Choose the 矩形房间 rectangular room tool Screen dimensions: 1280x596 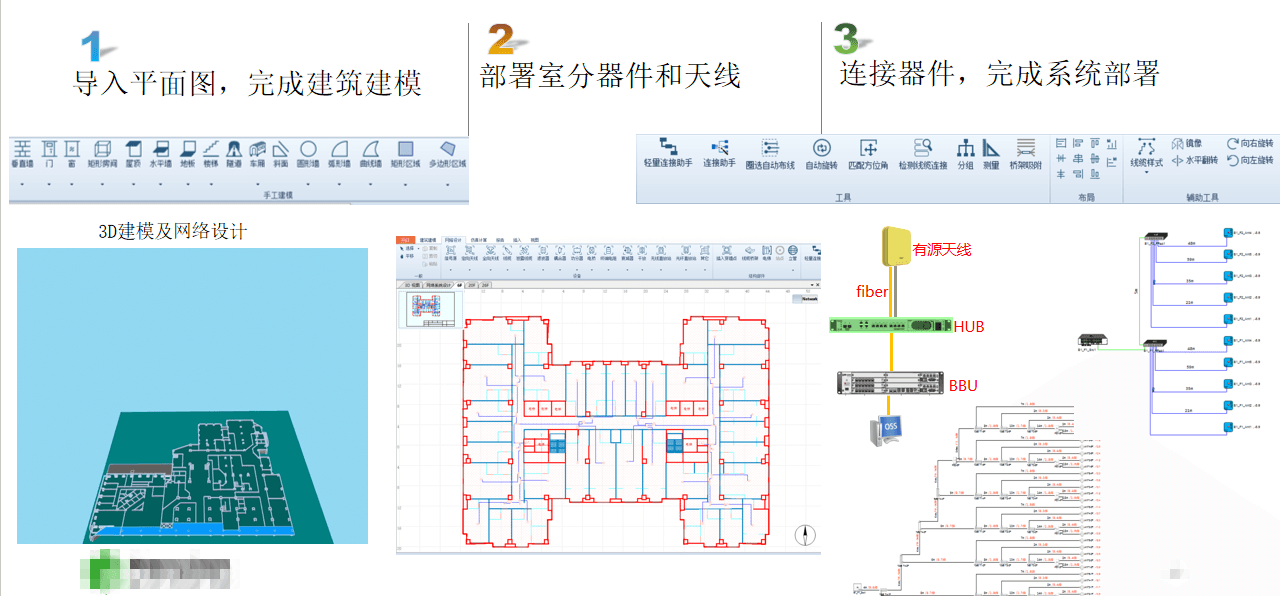[x=103, y=155]
